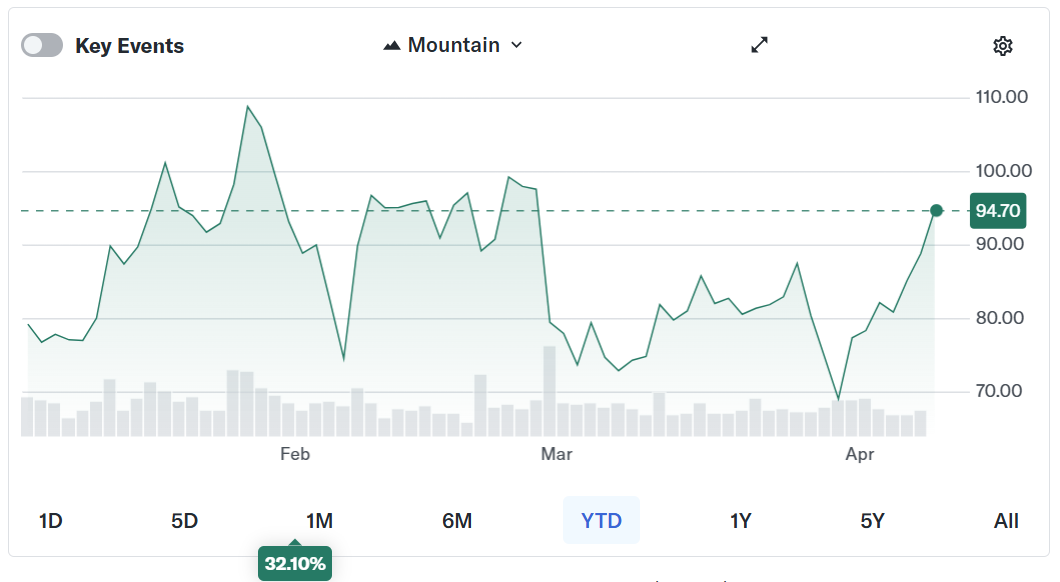Open chart display options via the chevron
This screenshot has width=1060, height=582.
point(516,45)
